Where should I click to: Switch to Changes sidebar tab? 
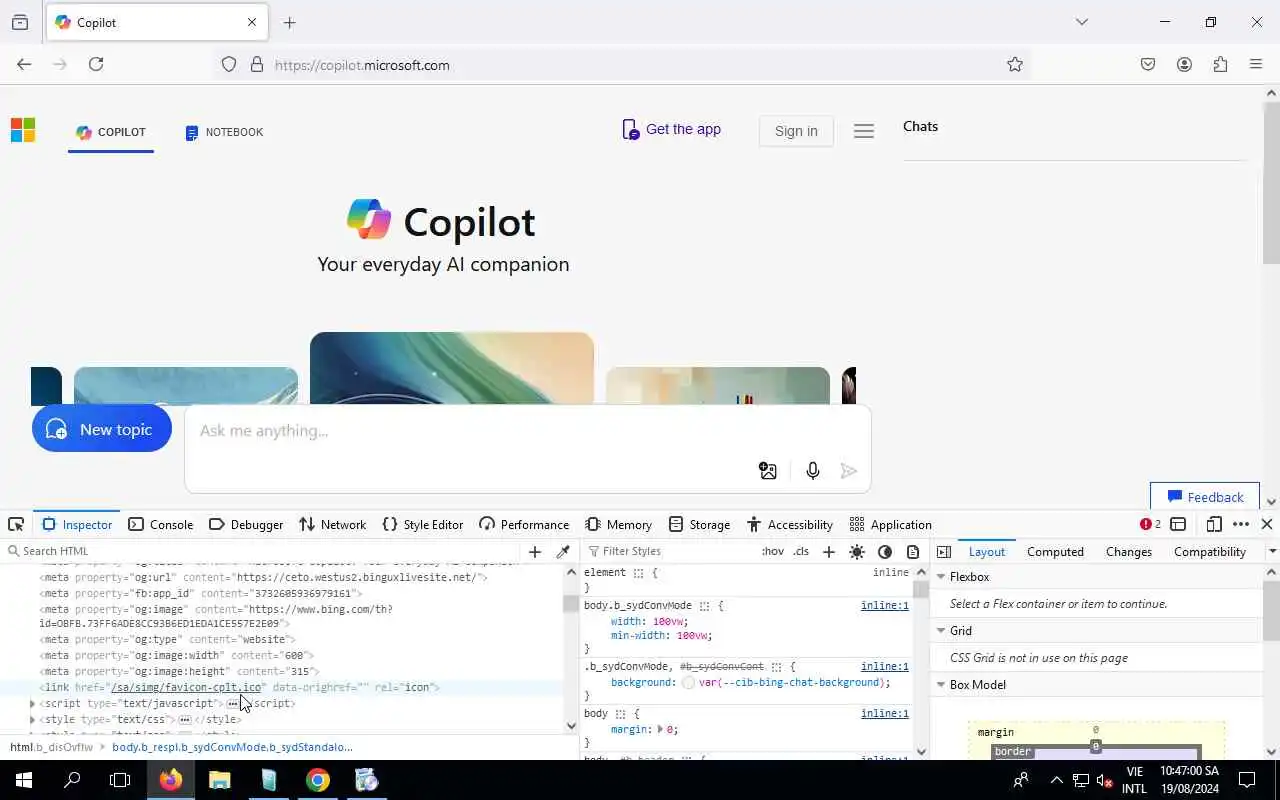tap(1129, 551)
